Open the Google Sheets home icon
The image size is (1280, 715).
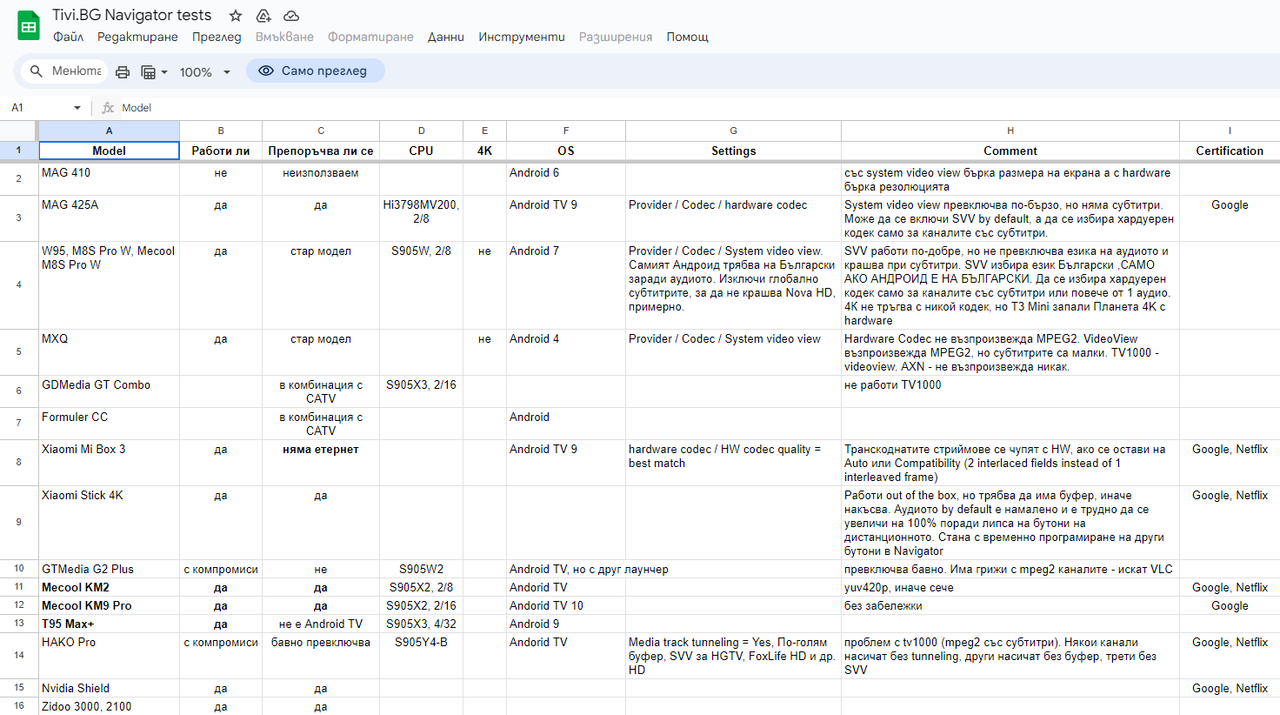pos(28,26)
